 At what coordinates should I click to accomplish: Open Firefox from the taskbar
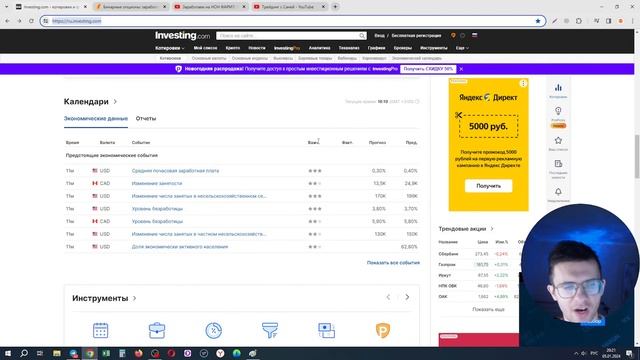[x=139, y=353]
